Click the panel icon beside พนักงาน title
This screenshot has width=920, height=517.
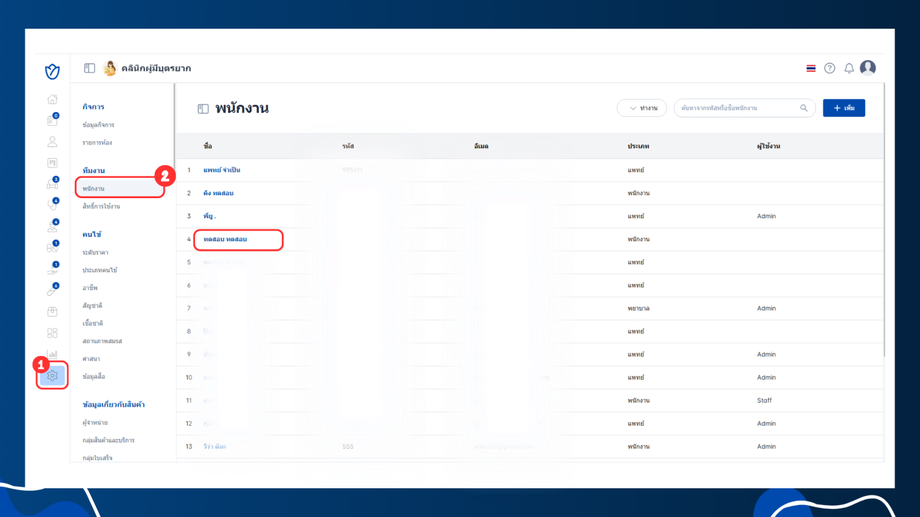pos(203,109)
